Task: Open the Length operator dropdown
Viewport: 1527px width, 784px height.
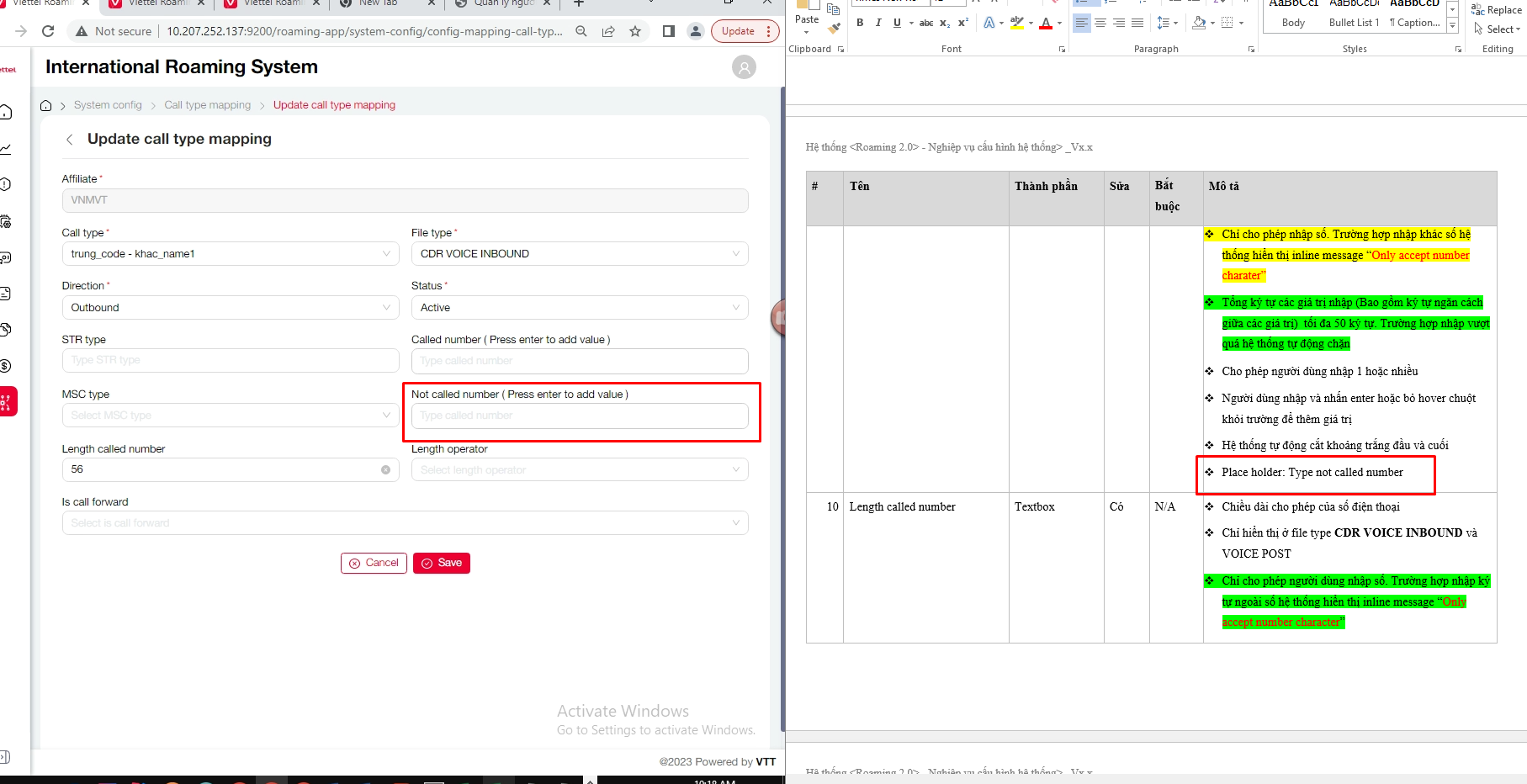Action: click(x=579, y=469)
